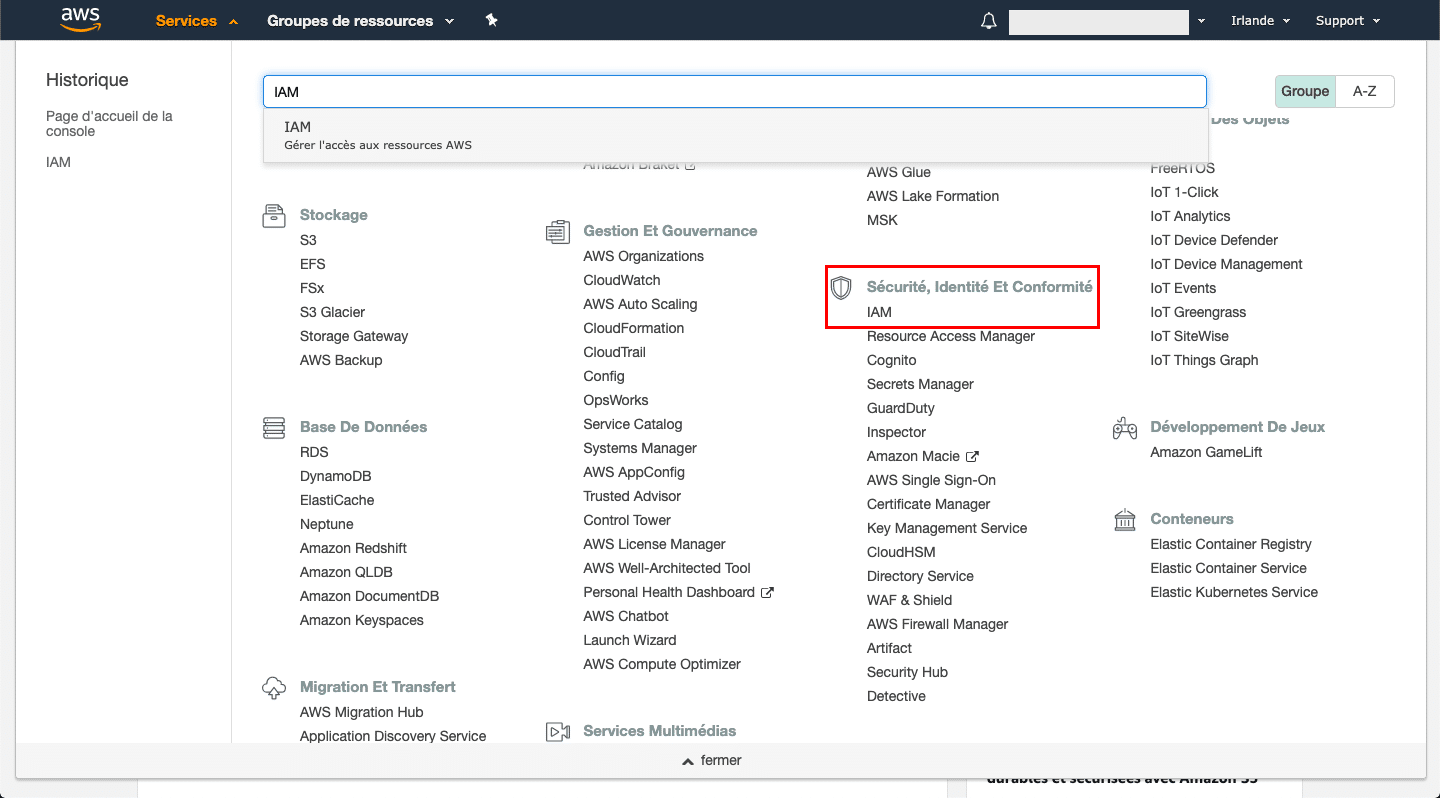1440x798 pixels.
Task: Open CloudWatch service
Action: pos(622,280)
